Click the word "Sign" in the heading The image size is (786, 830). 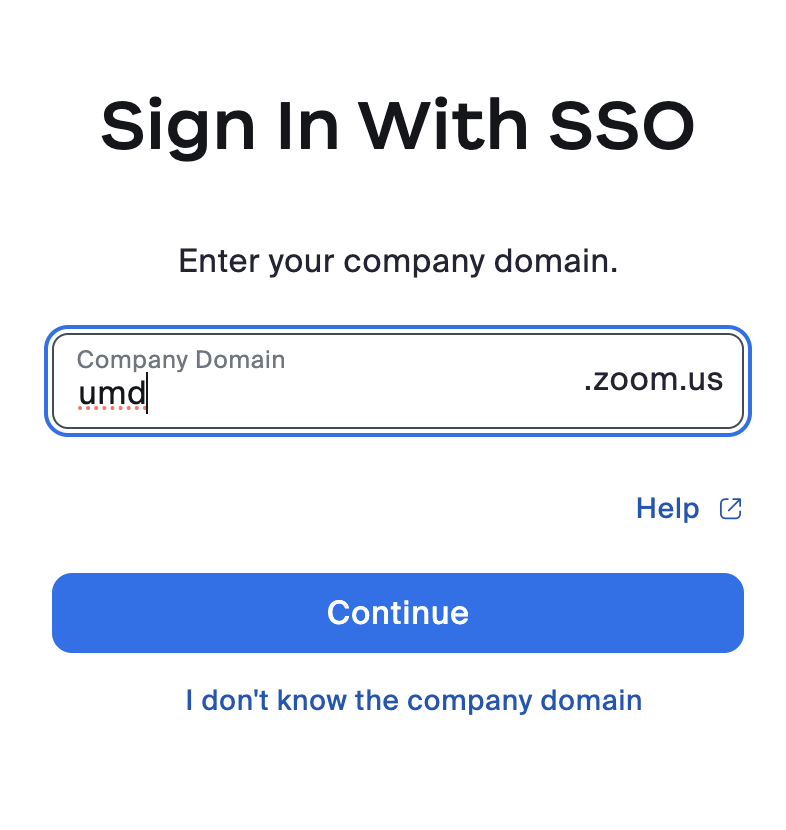tap(178, 129)
